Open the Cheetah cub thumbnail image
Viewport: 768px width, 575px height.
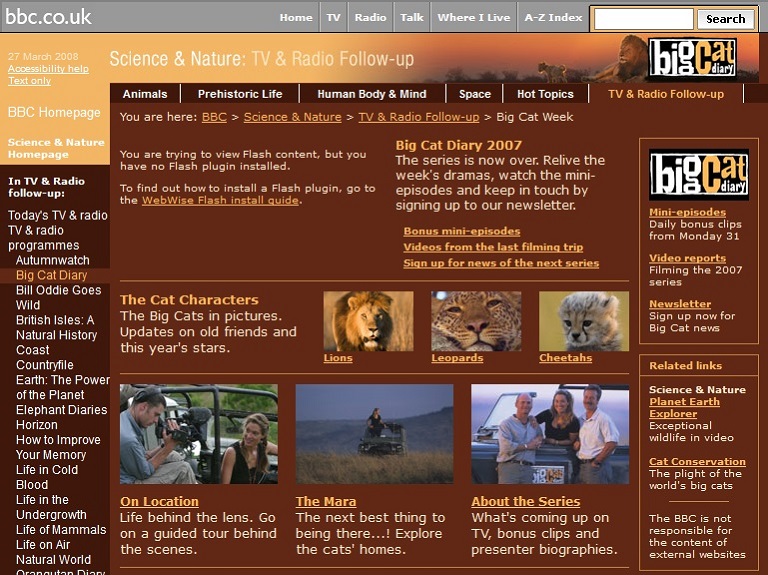[584, 321]
